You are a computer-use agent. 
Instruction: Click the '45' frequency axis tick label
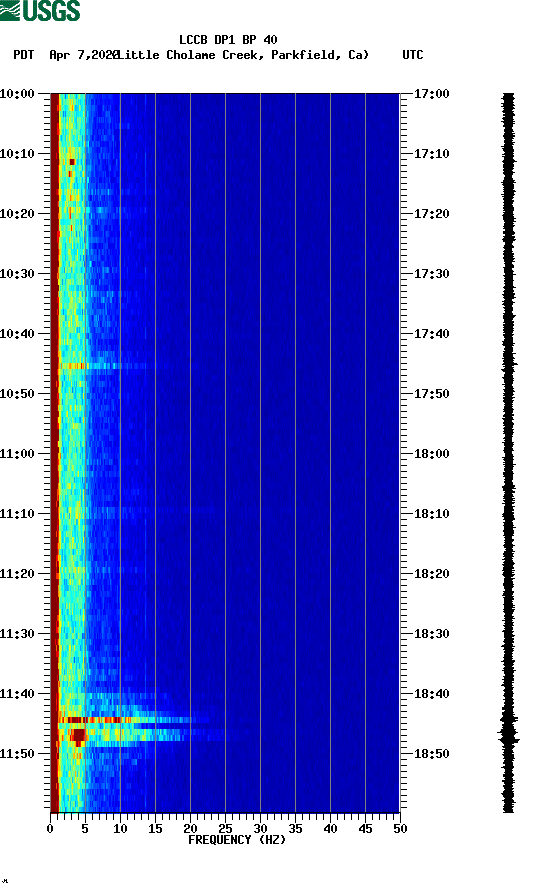coord(365,829)
